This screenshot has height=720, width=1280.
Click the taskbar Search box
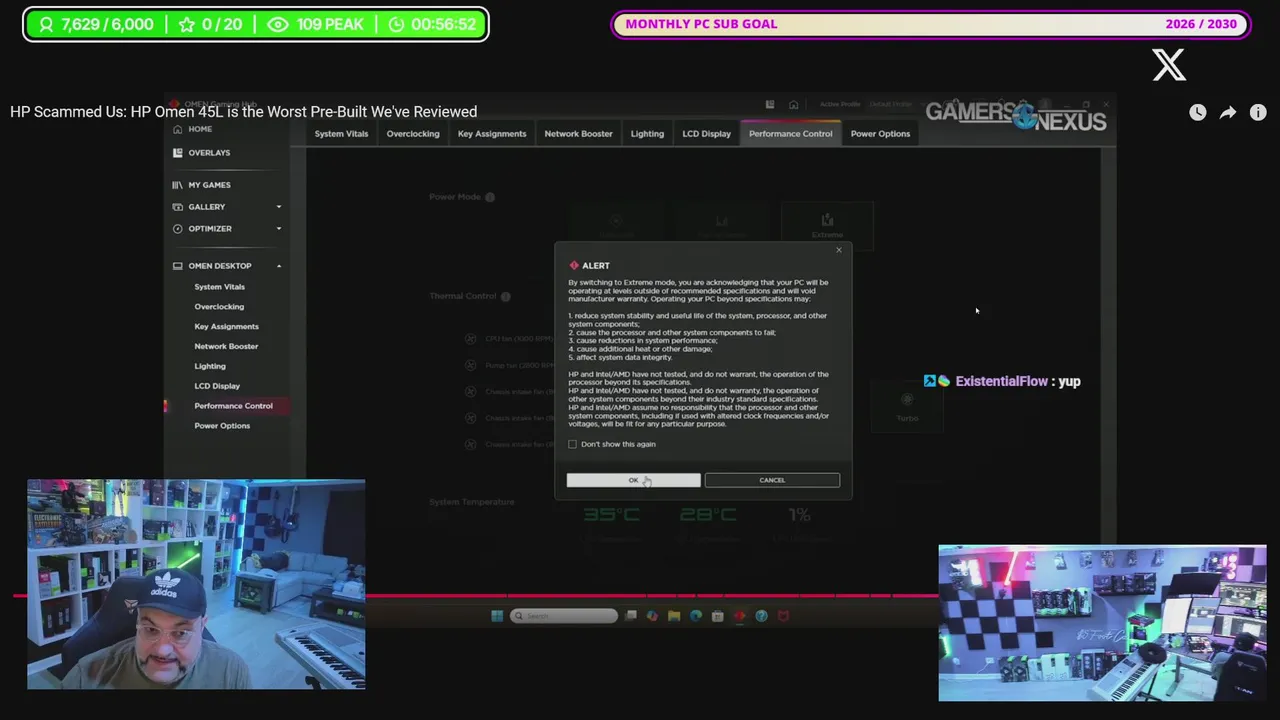[564, 616]
